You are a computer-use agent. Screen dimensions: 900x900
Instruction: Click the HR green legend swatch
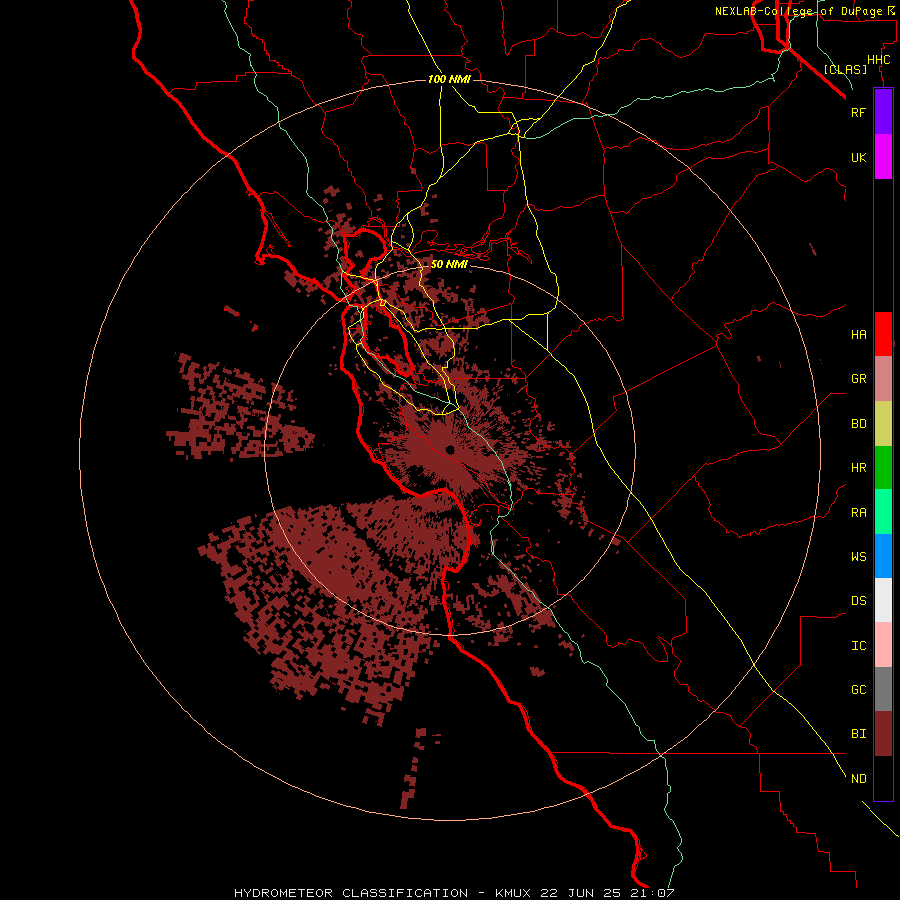tap(883, 468)
